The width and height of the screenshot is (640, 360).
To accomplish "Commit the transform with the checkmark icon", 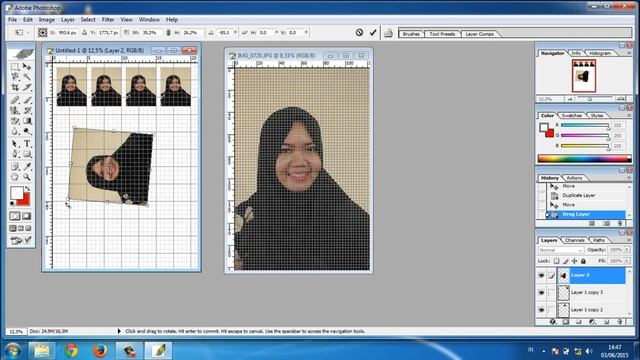I will coord(373,32).
